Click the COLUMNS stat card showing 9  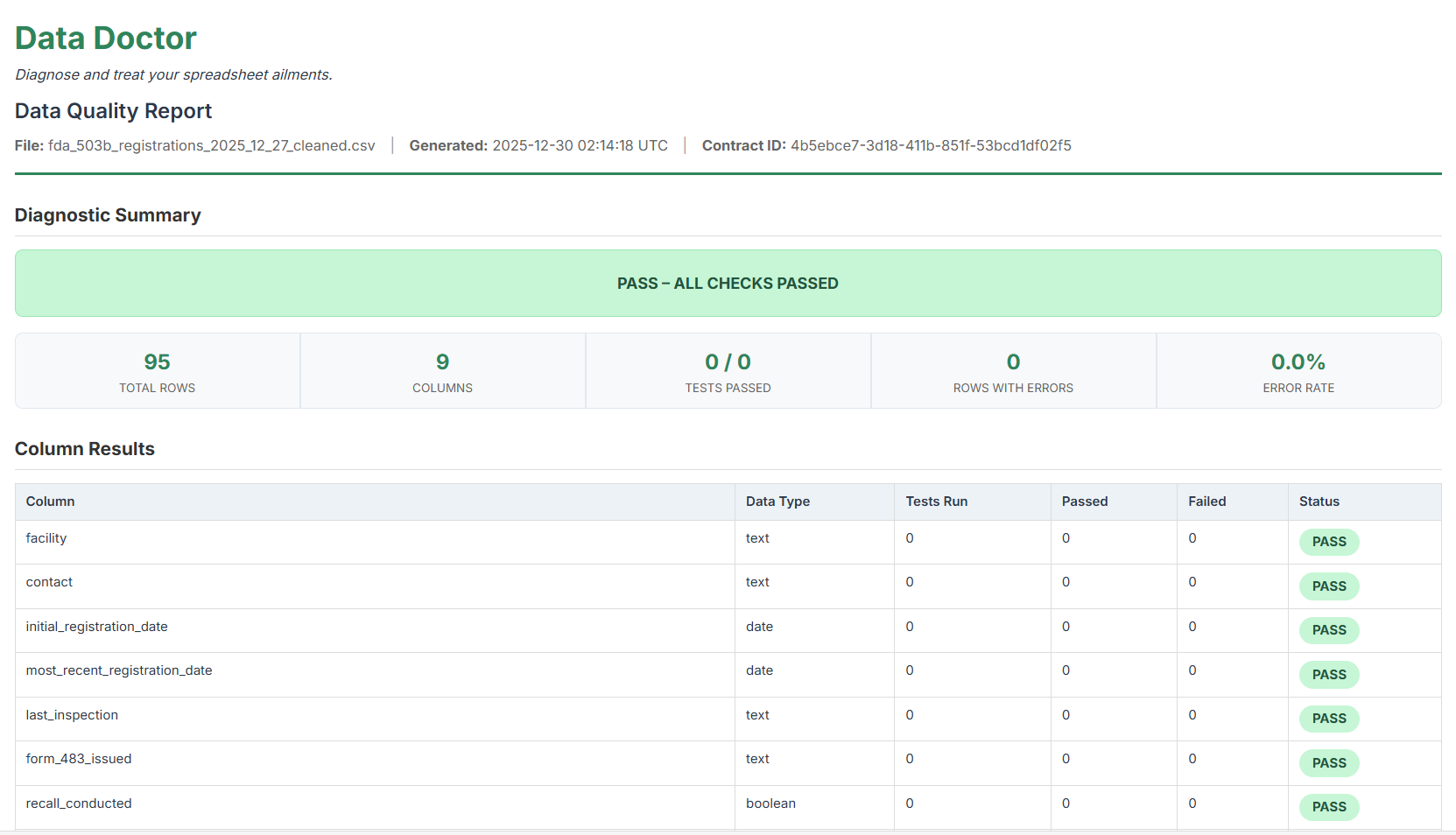pyautogui.click(x=442, y=370)
